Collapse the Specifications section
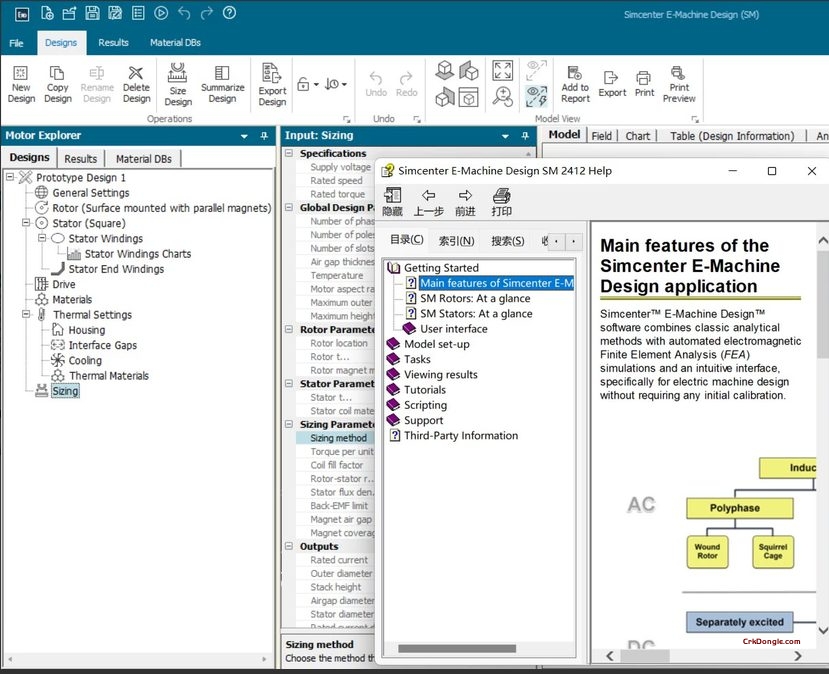Screen dimensions: 829x674 click(289, 153)
